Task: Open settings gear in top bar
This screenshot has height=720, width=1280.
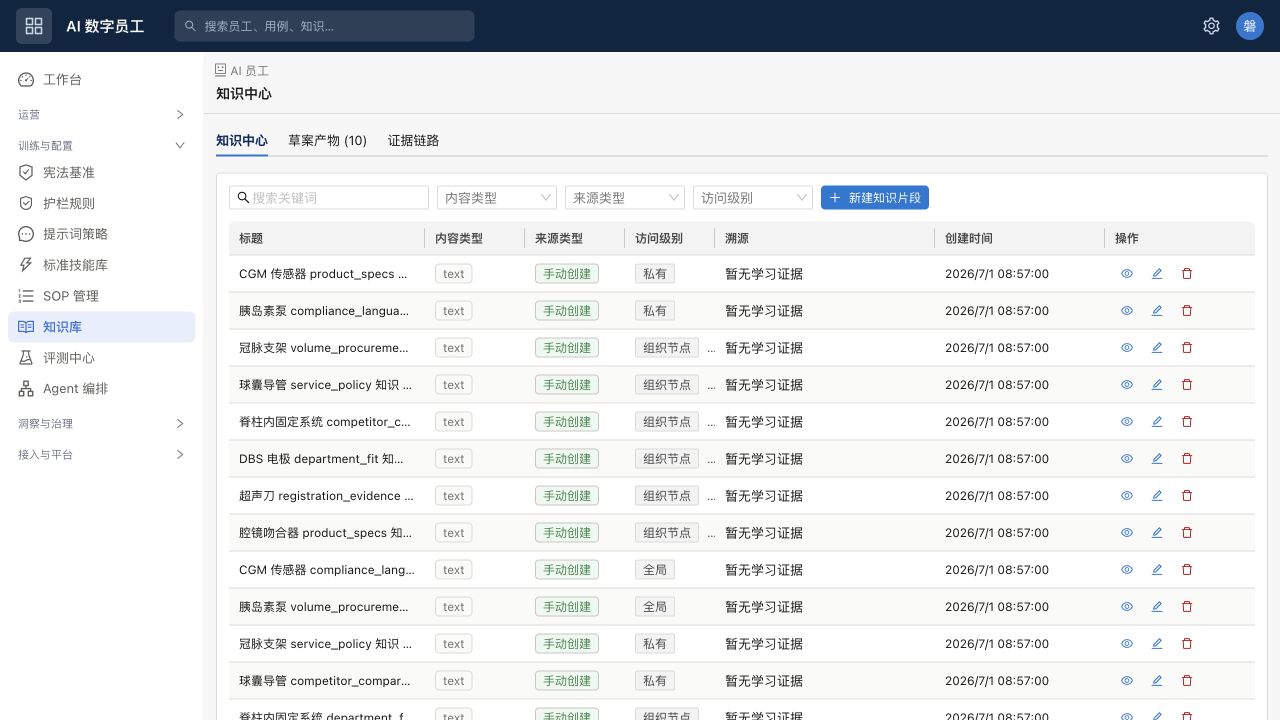Action: (x=1211, y=26)
